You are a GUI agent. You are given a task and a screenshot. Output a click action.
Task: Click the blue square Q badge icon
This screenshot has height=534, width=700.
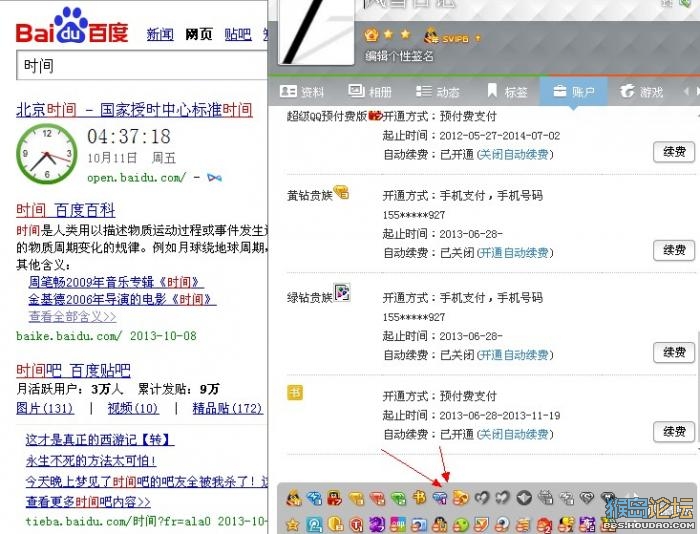314,525
